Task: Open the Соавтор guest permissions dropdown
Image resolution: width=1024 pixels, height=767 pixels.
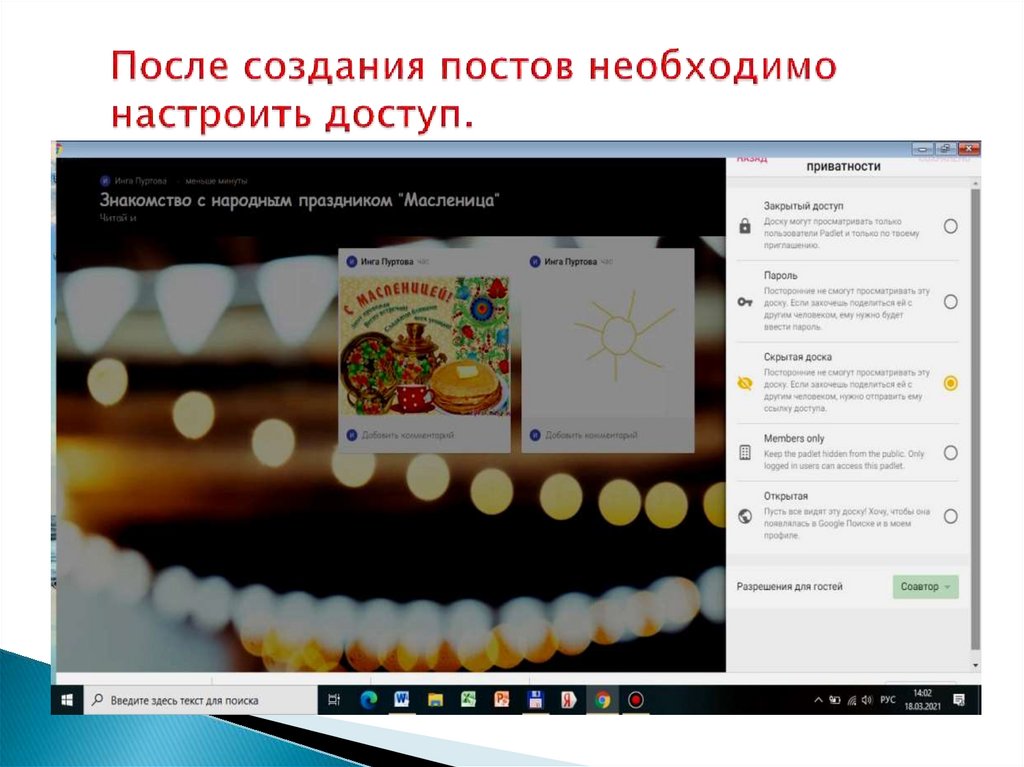Action: [x=925, y=587]
